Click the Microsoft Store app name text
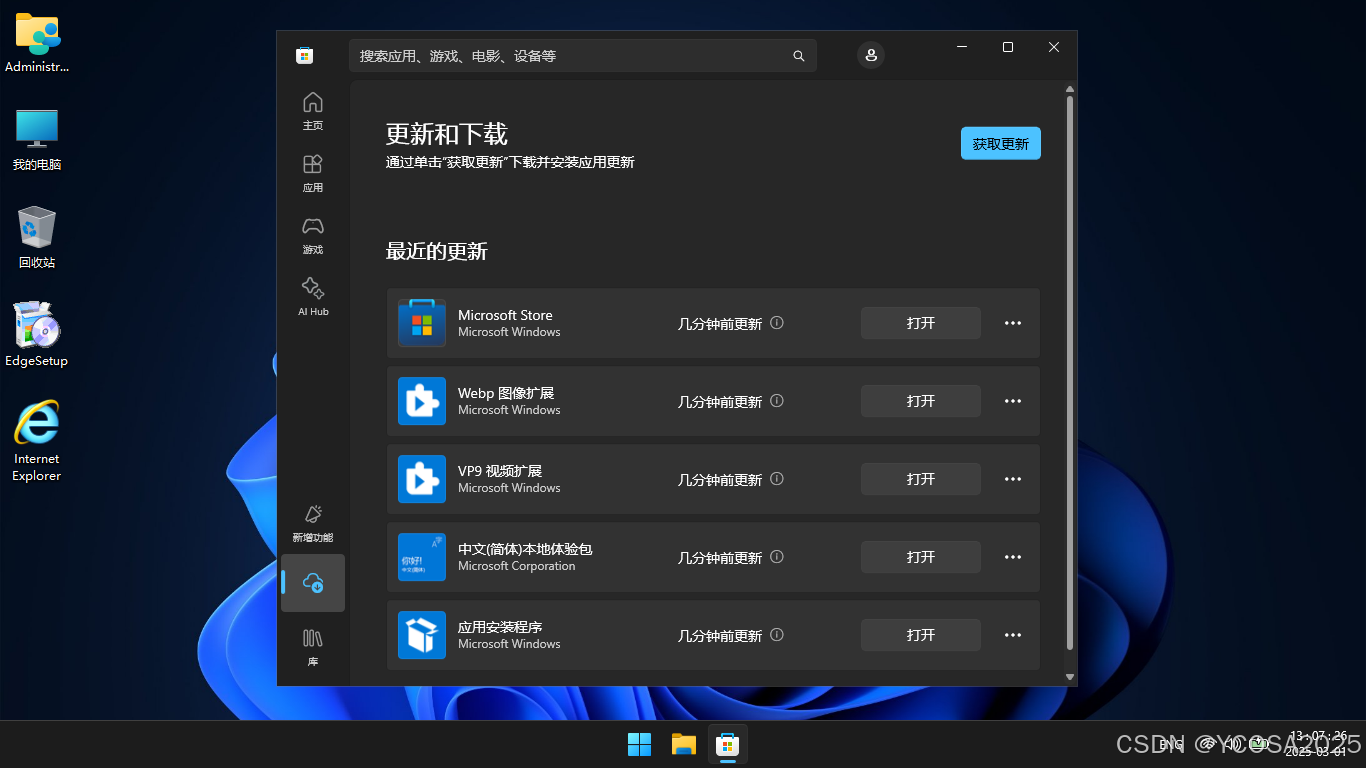Screen dimensions: 1366x768 pyautogui.click(x=505, y=315)
